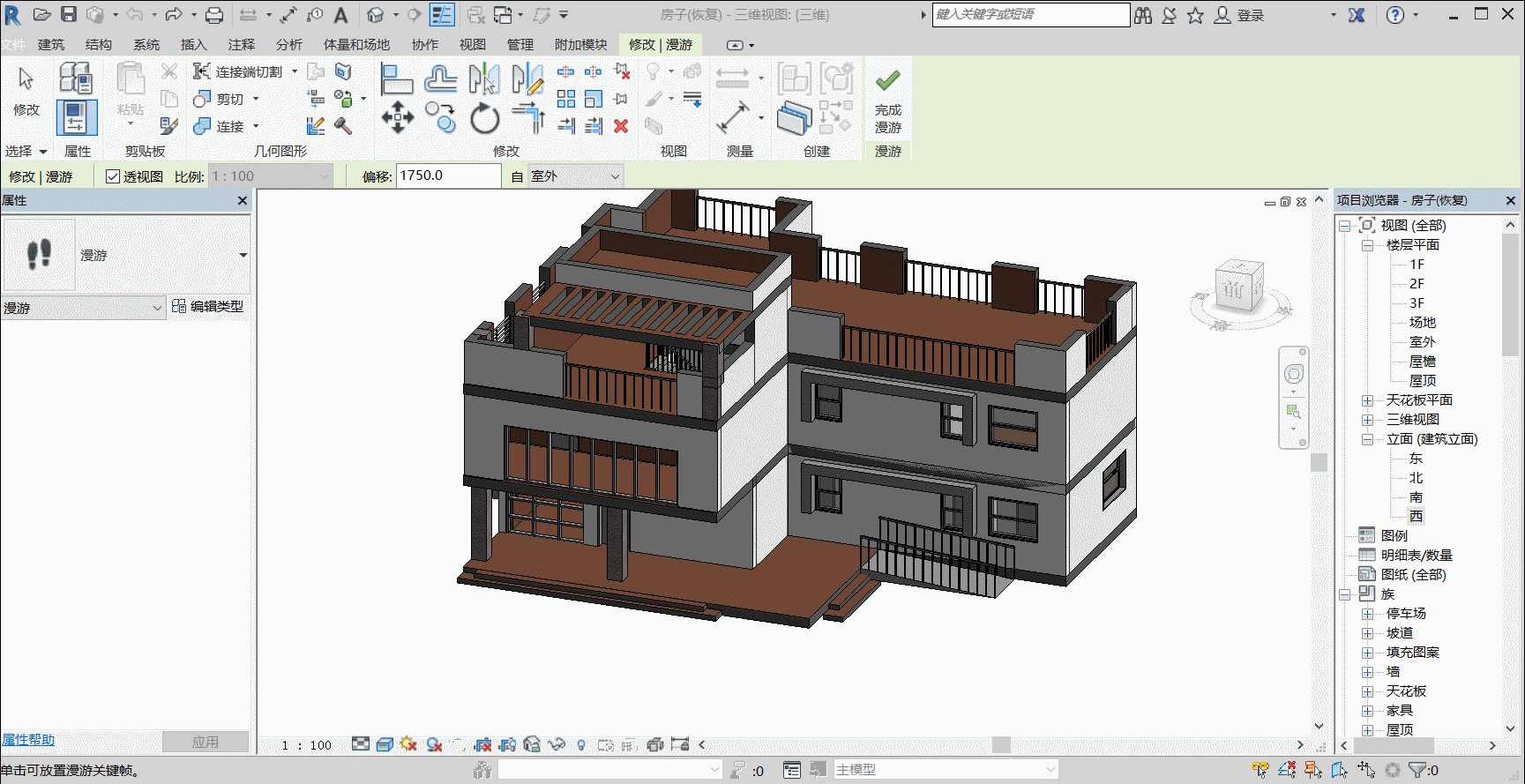Click the Aligned Dimension measure tool
Image resolution: width=1525 pixels, height=784 pixels.
coord(732,116)
